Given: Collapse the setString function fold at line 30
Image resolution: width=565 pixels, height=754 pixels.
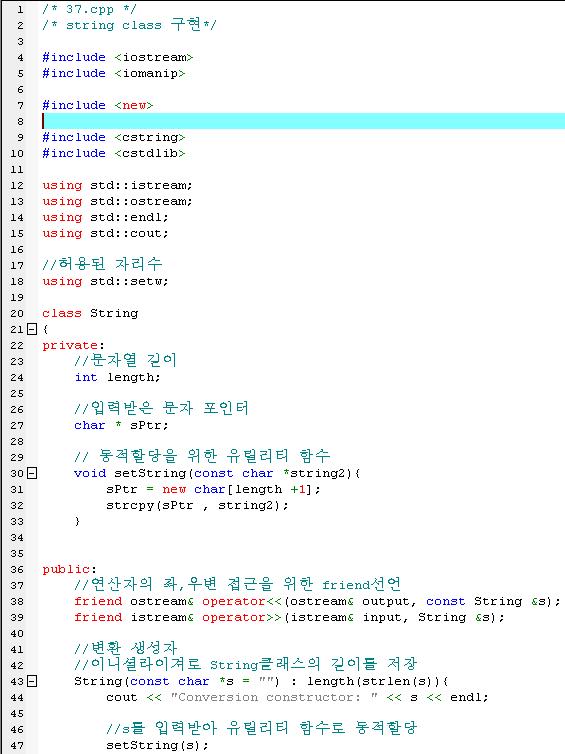Looking at the screenshot, I should [x=32, y=473].
